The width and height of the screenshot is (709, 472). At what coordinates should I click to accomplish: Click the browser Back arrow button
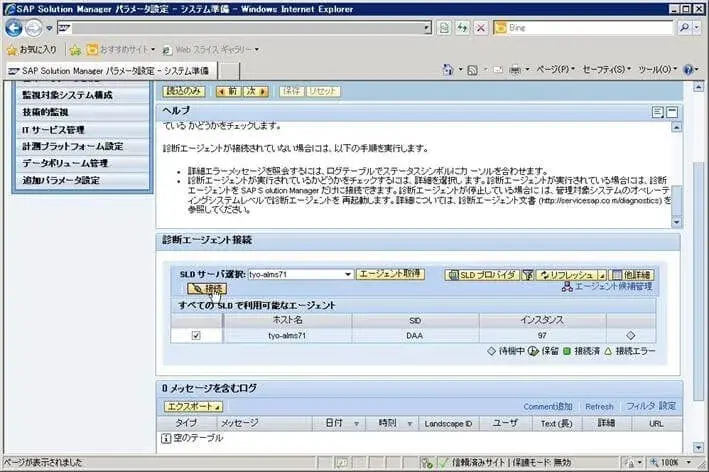pos(14,28)
